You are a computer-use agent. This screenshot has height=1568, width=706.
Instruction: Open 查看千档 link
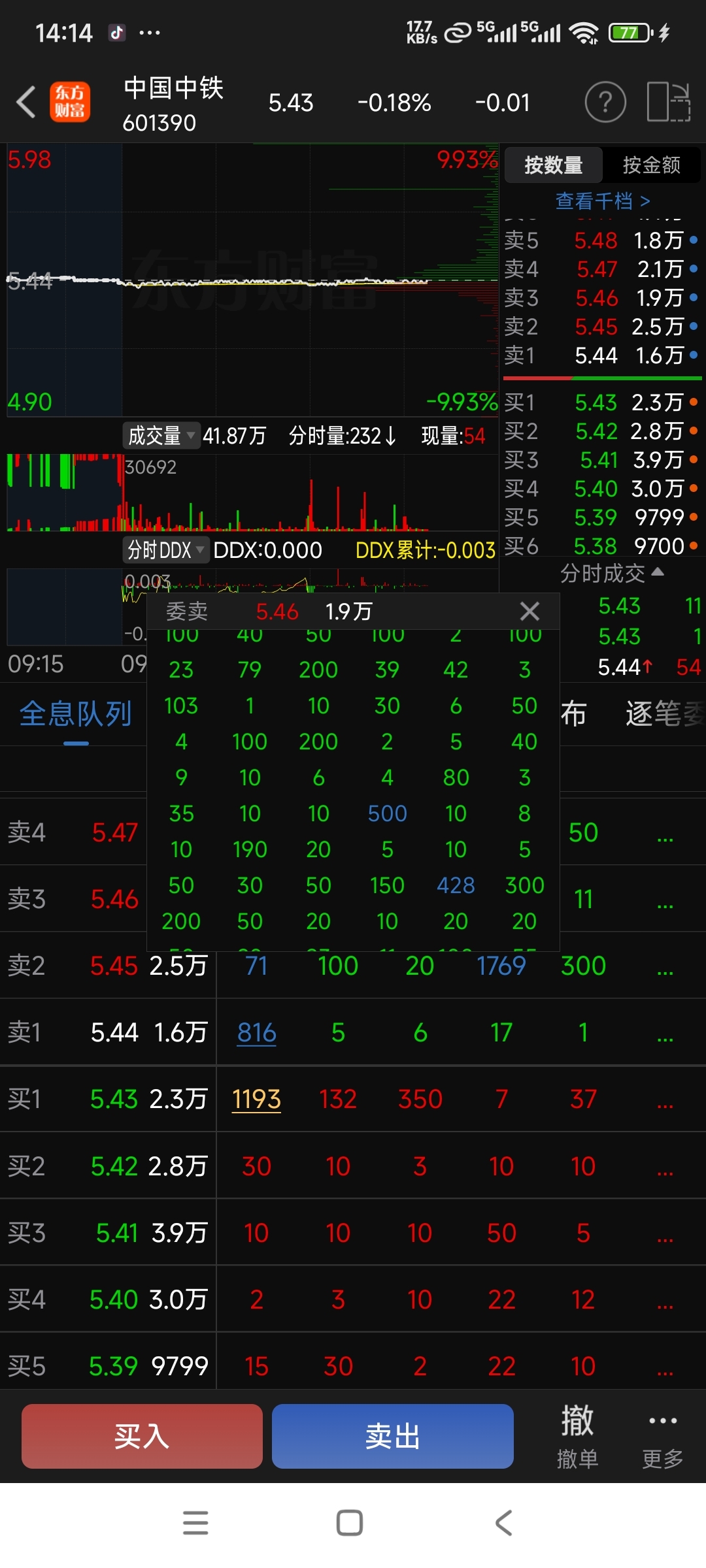603,201
